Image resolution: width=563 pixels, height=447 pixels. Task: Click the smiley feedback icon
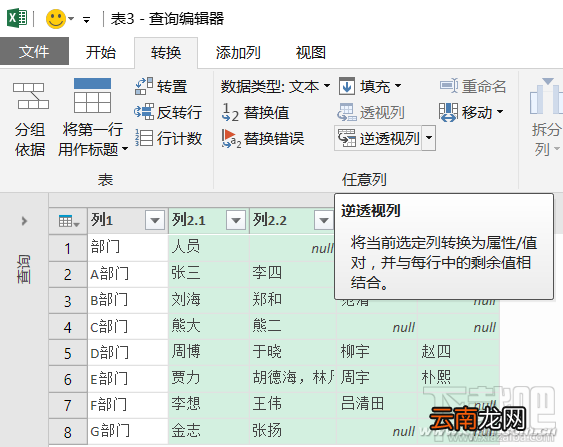pyautogui.click(x=56, y=19)
